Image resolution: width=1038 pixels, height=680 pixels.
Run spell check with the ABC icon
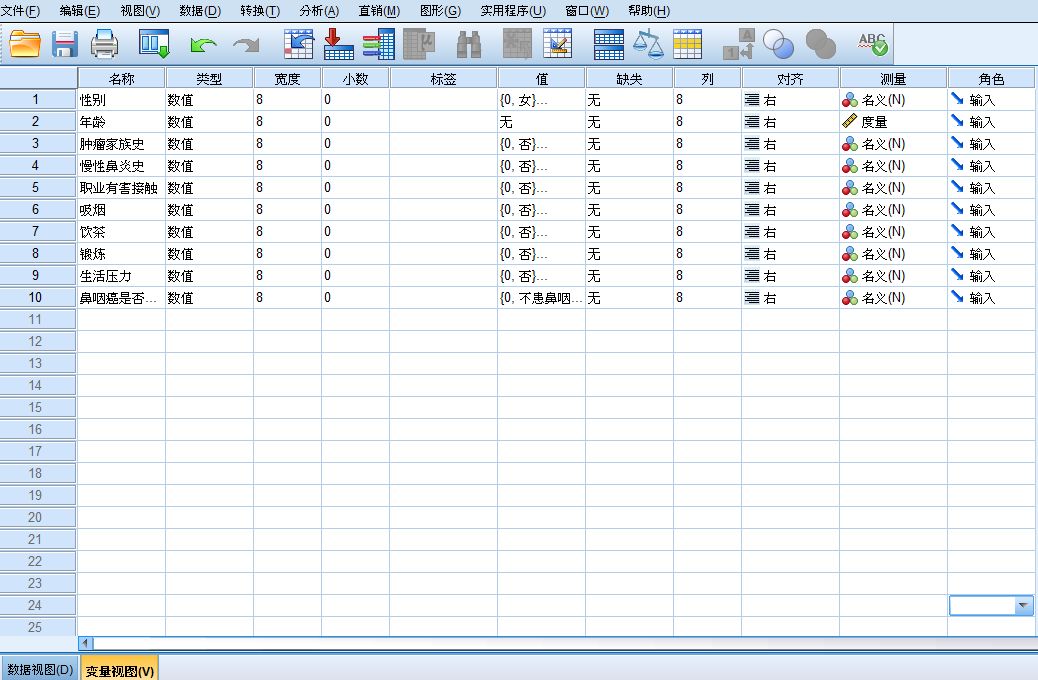click(x=873, y=44)
